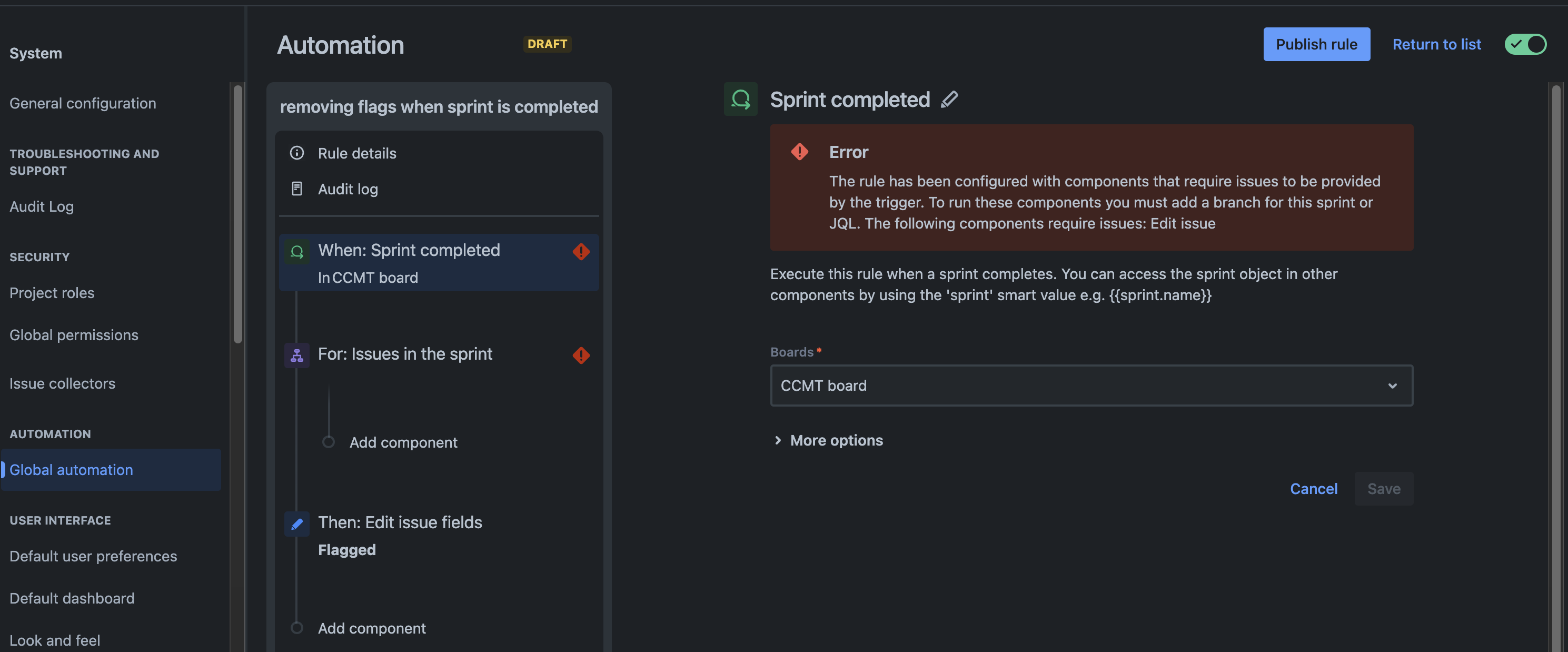Click the rule name removing flags when sprint is completed
This screenshot has width=1568, height=652.
438,106
